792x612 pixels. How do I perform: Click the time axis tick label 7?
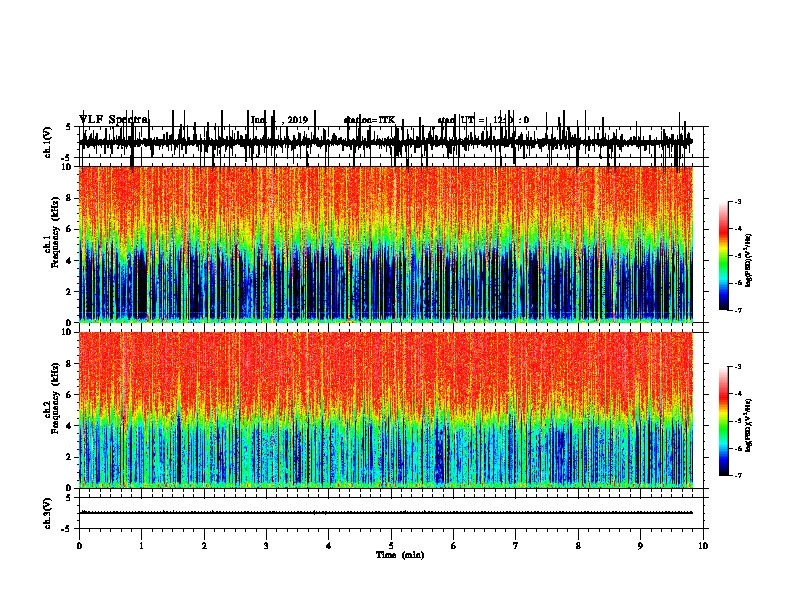[x=516, y=546]
